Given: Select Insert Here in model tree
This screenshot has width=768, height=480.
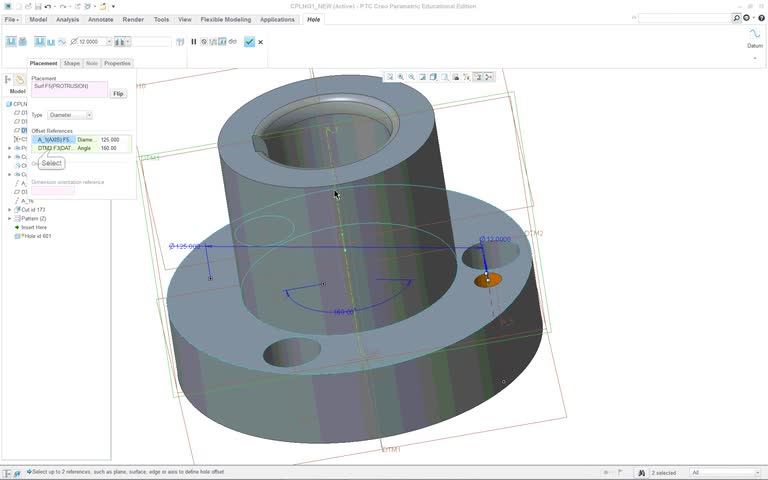Looking at the screenshot, I should (30, 227).
